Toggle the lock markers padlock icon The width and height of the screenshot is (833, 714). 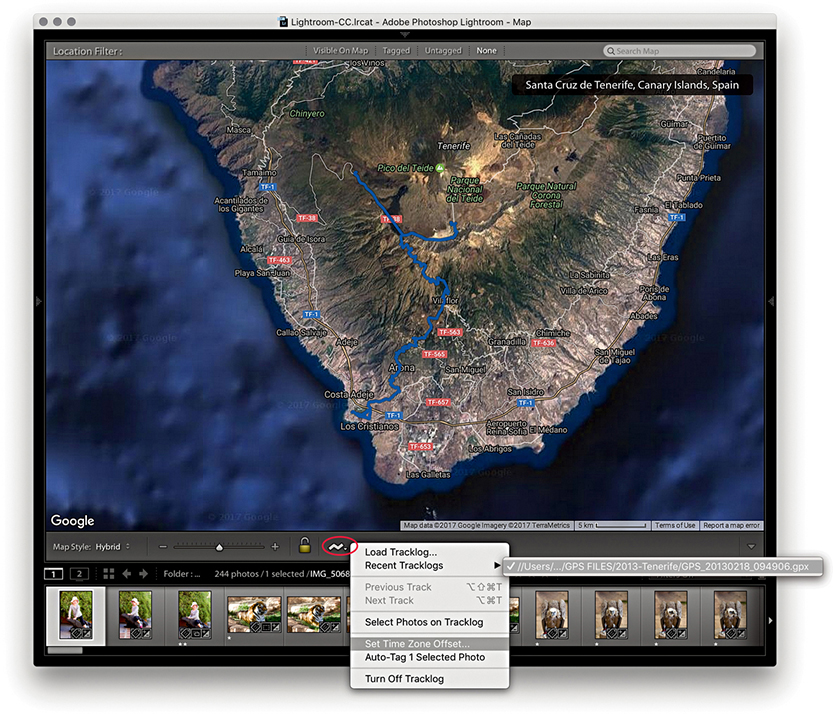(304, 546)
